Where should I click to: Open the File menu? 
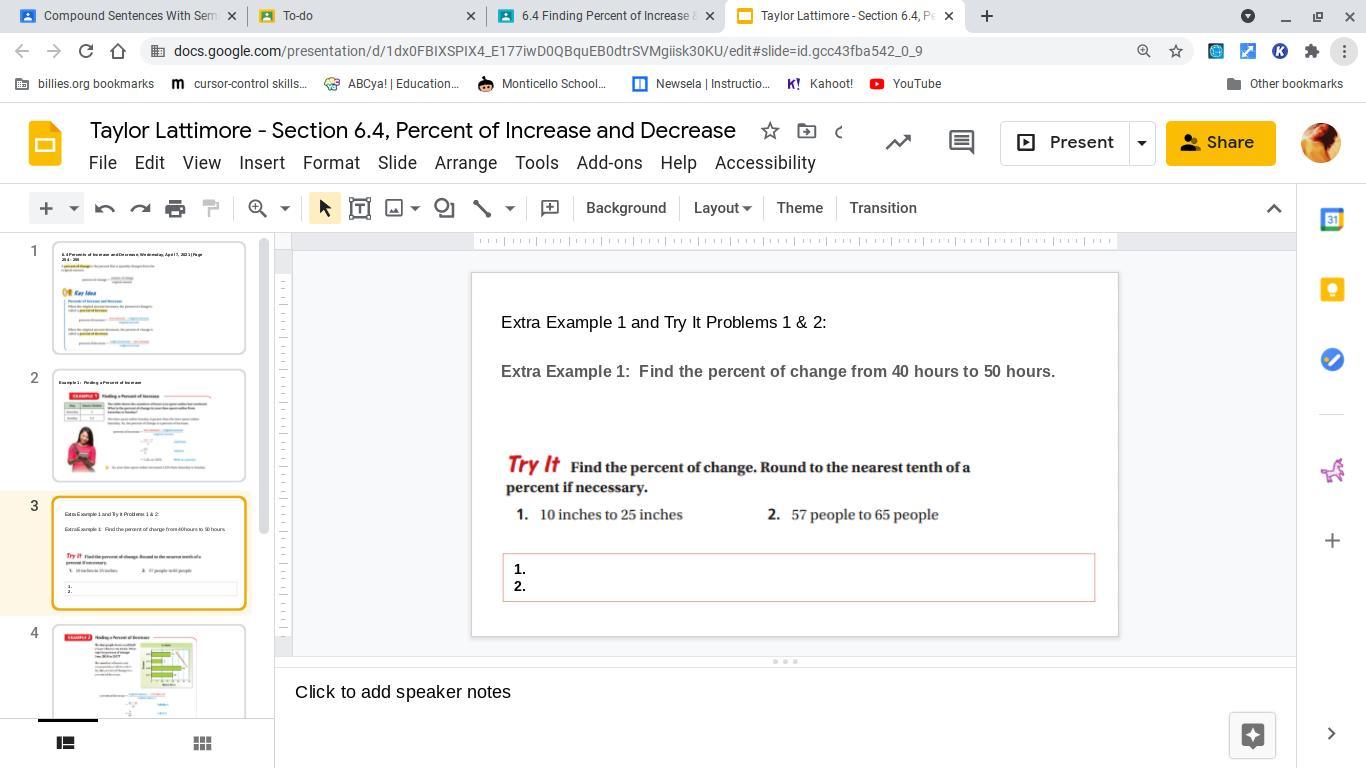pos(103,163)
